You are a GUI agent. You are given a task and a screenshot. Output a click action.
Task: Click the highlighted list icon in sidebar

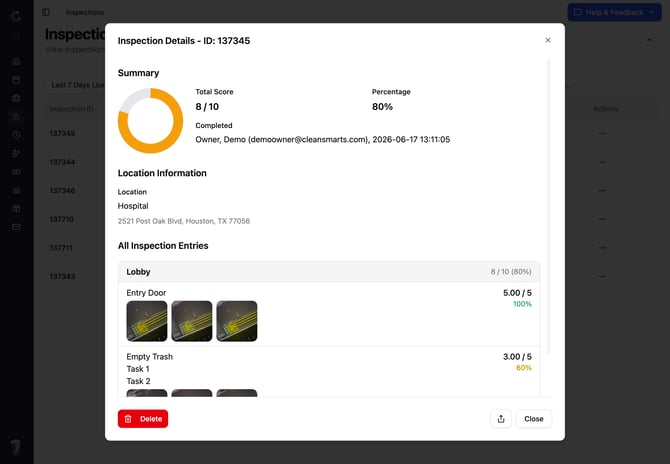(16, 117)
